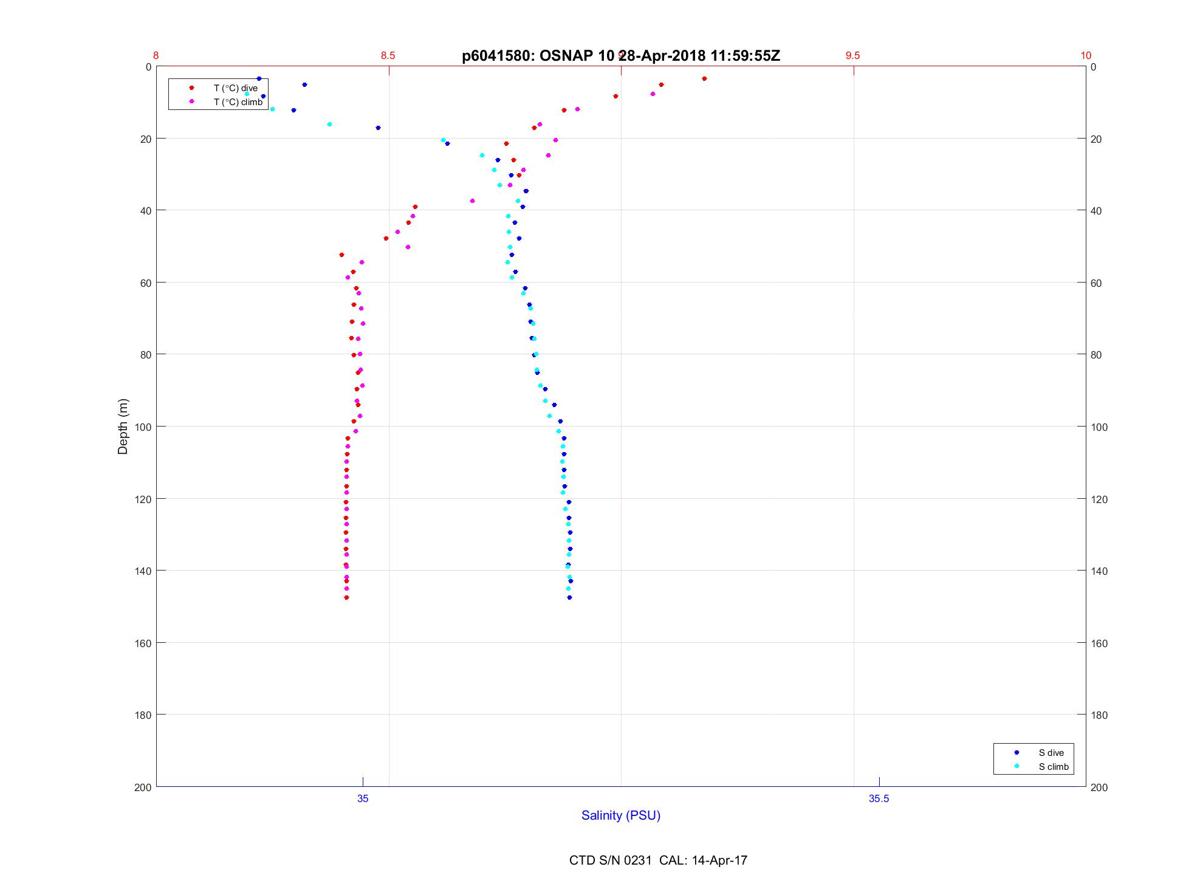Click the "20" depth tick on the right axis

click(1097, 139)
